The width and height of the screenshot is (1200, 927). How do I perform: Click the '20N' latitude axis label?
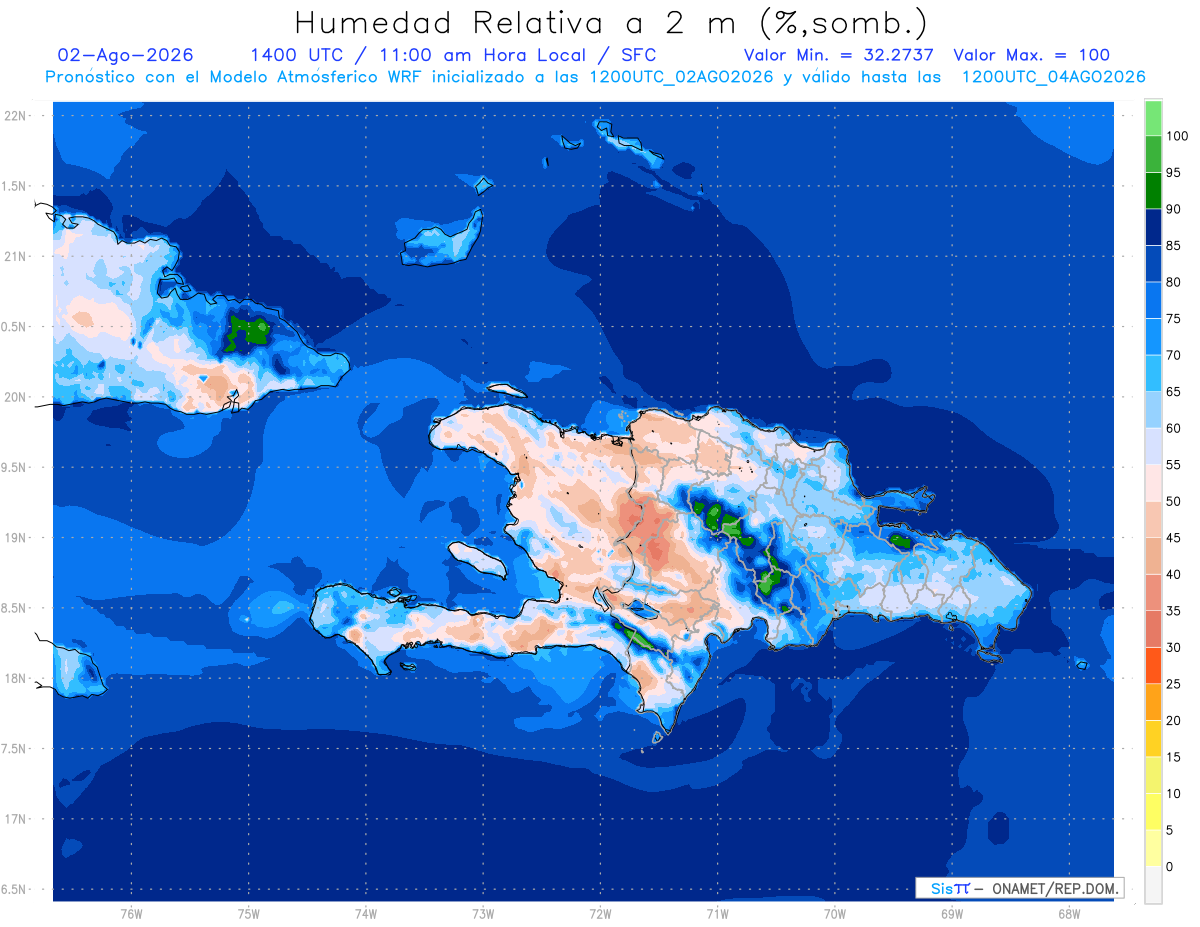(16, 397)
